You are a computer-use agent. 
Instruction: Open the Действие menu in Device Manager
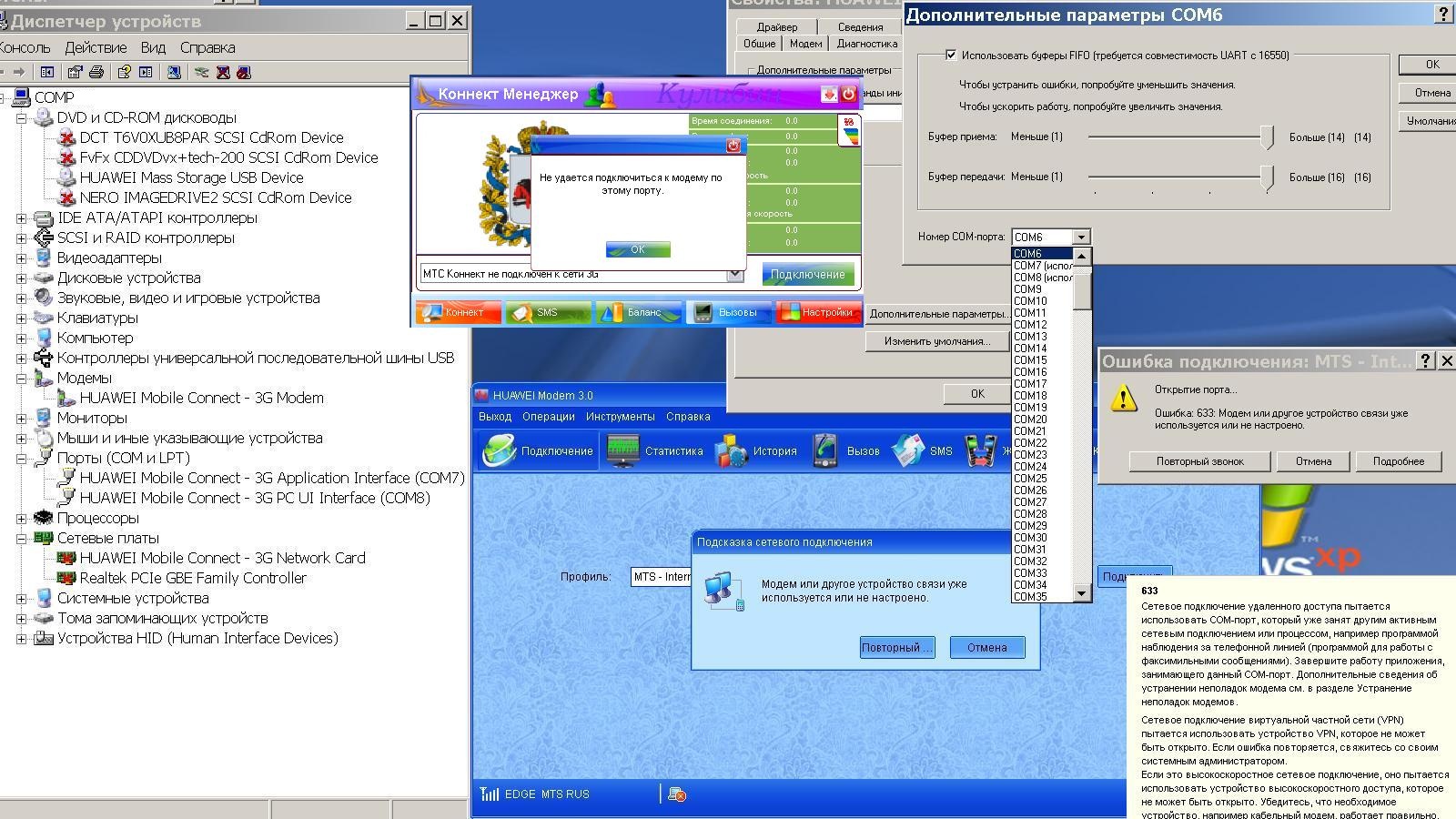tap(96, 47)
